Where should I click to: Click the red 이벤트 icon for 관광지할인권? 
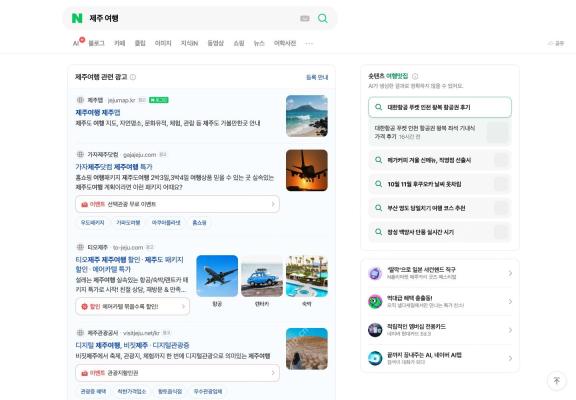[x=84, y=373]
